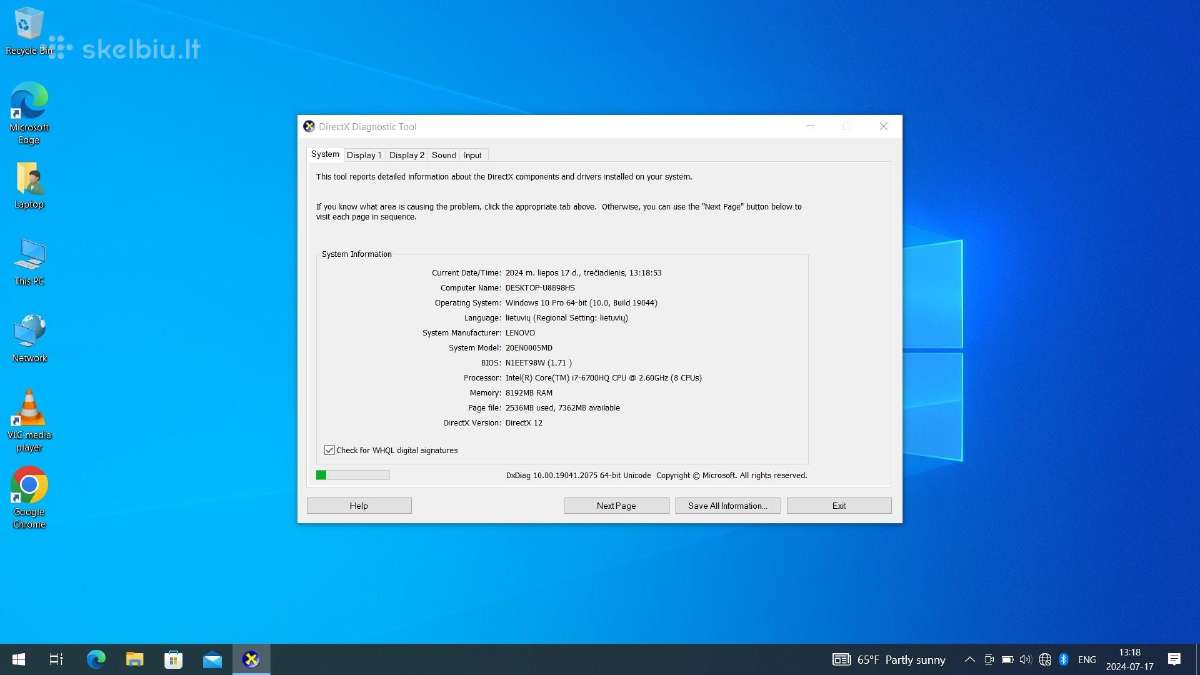Click the Operating System Windows 10 Pro text
This screenshot has width=1200, height=675.
581,302
